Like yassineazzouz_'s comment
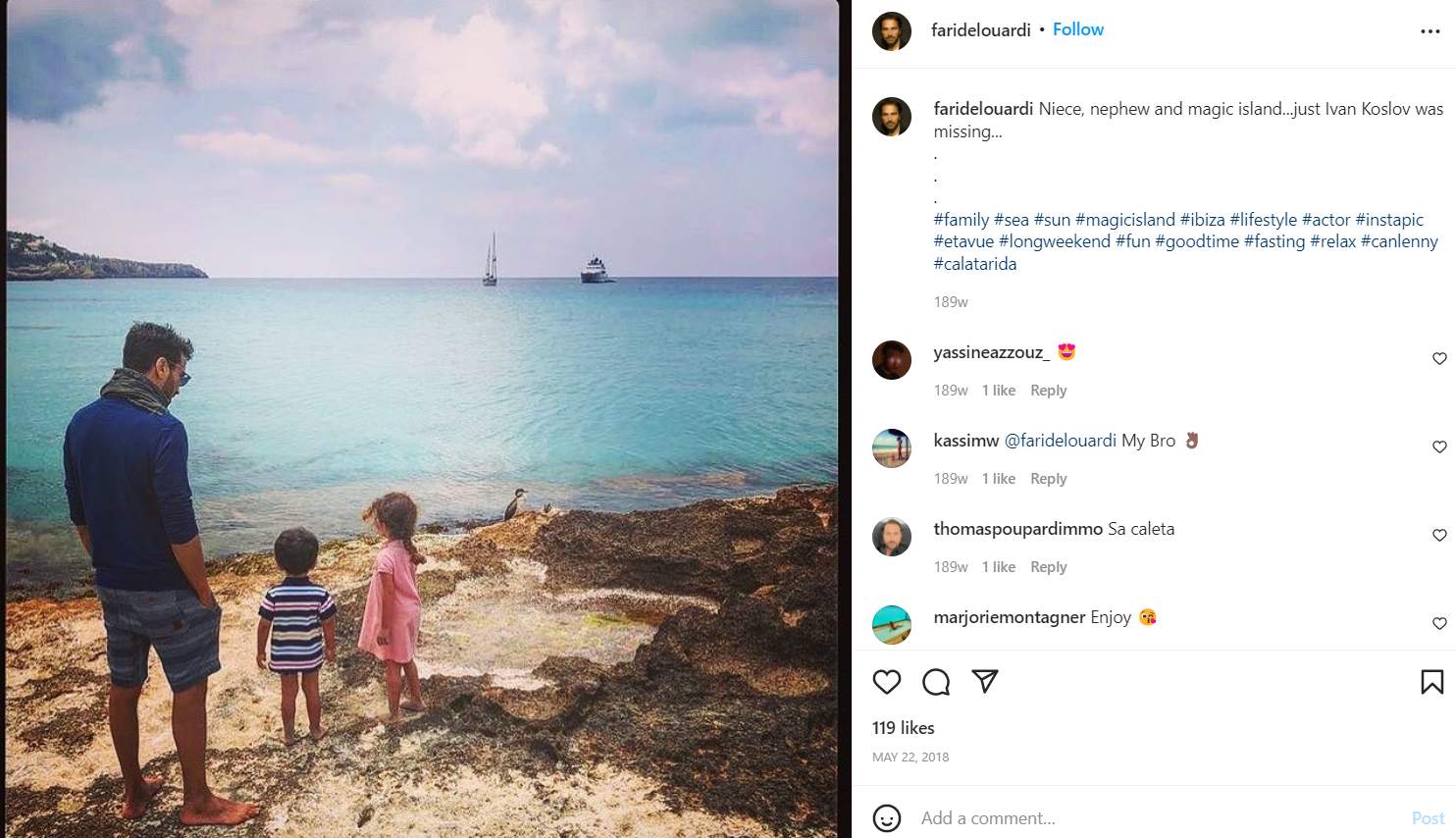The height and width of the screenshot is (838, 1456). click(1439, 359)
